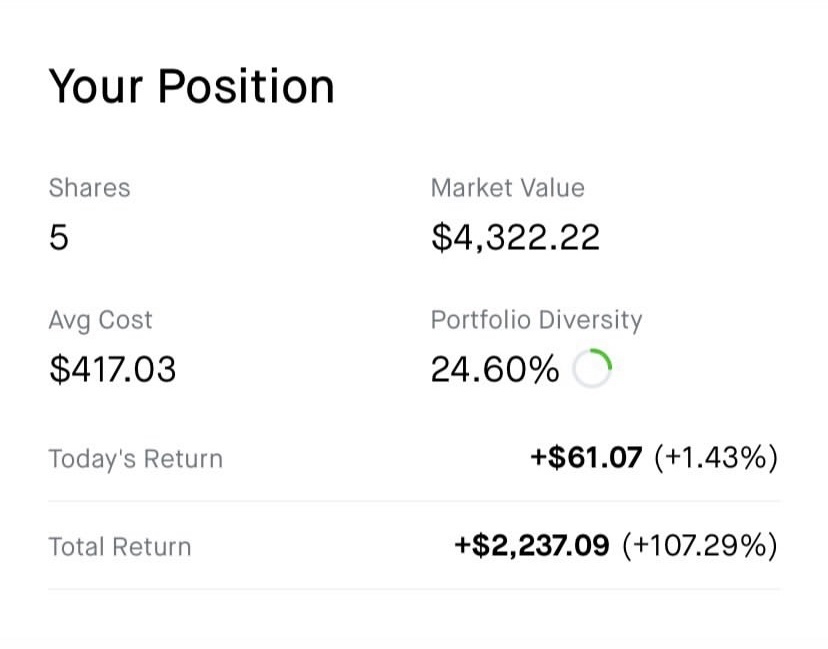Click the +$2,237.09 total return amount
Image resolution: width=828 pixels, height=649 pixels.
click(x=532, y=546)
